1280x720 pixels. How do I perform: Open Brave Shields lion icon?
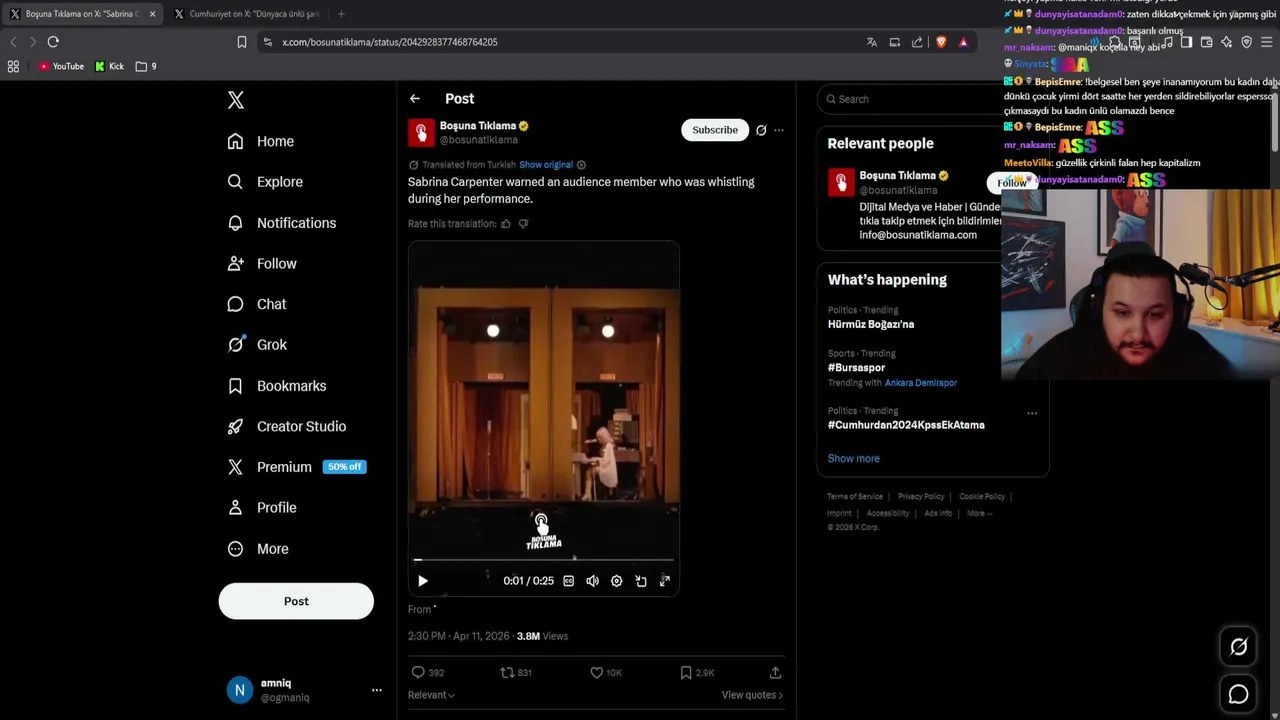pos(941,42)
